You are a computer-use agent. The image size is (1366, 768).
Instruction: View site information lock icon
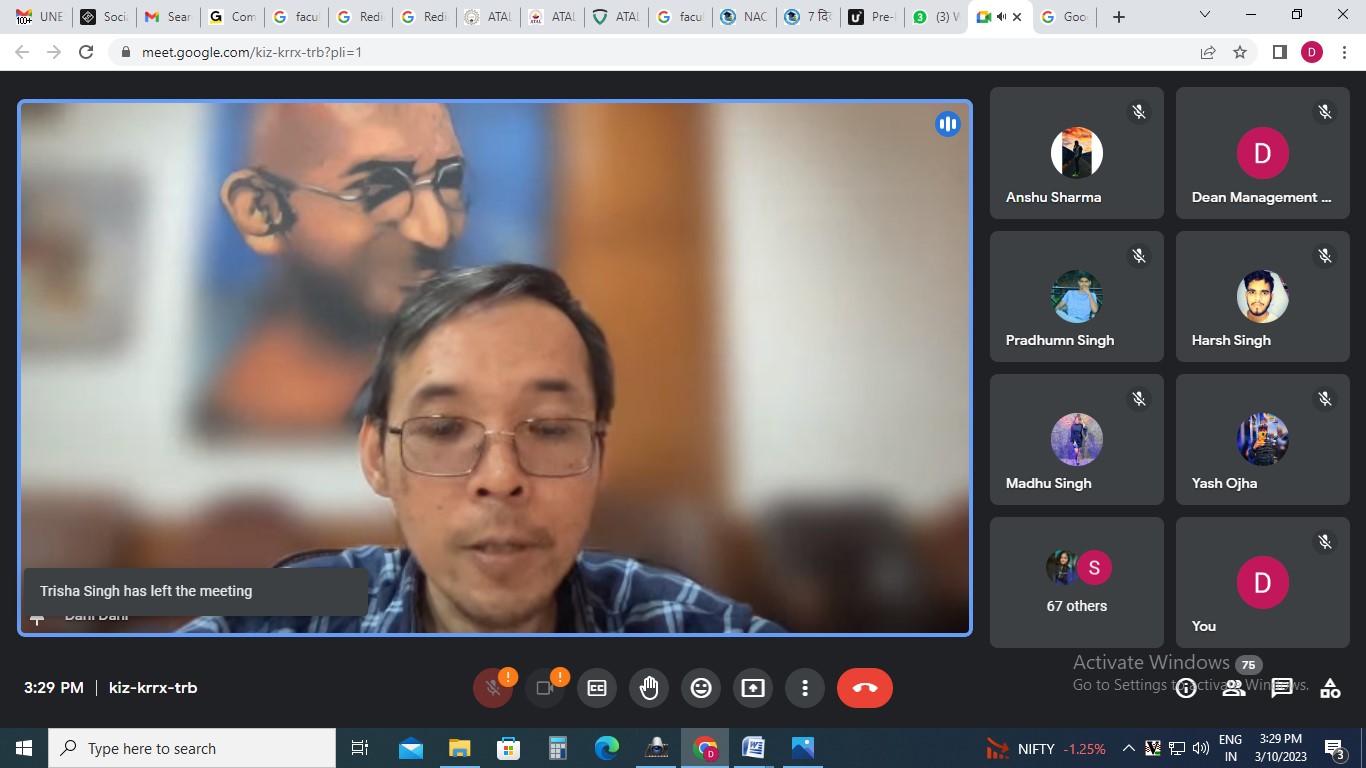125,52
